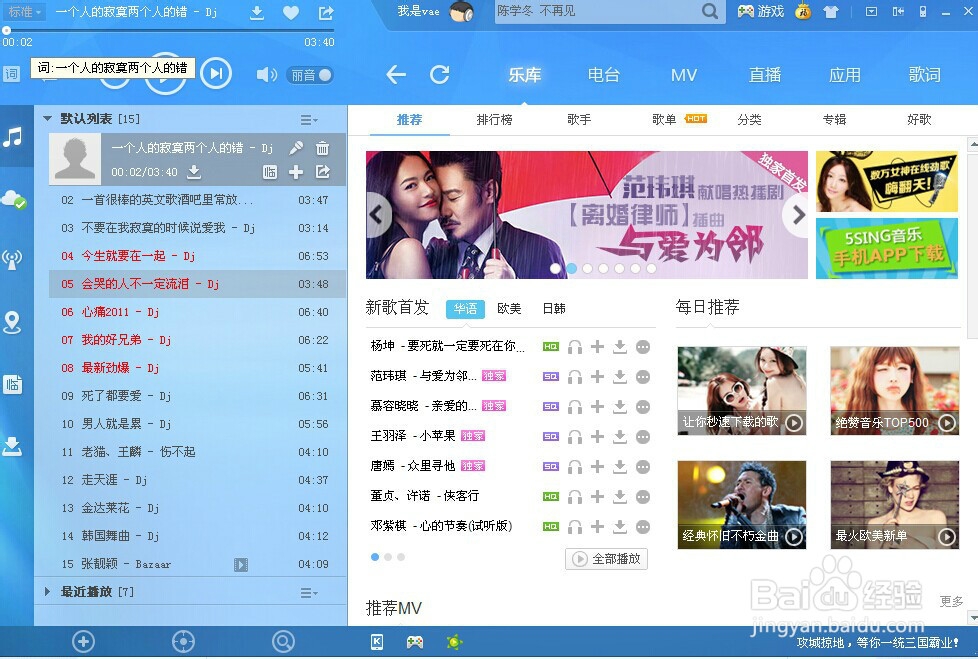978x659 pixels.
Task: Listen to 杨坤 song with headphone icon
Action: click(x=575, y=347)
